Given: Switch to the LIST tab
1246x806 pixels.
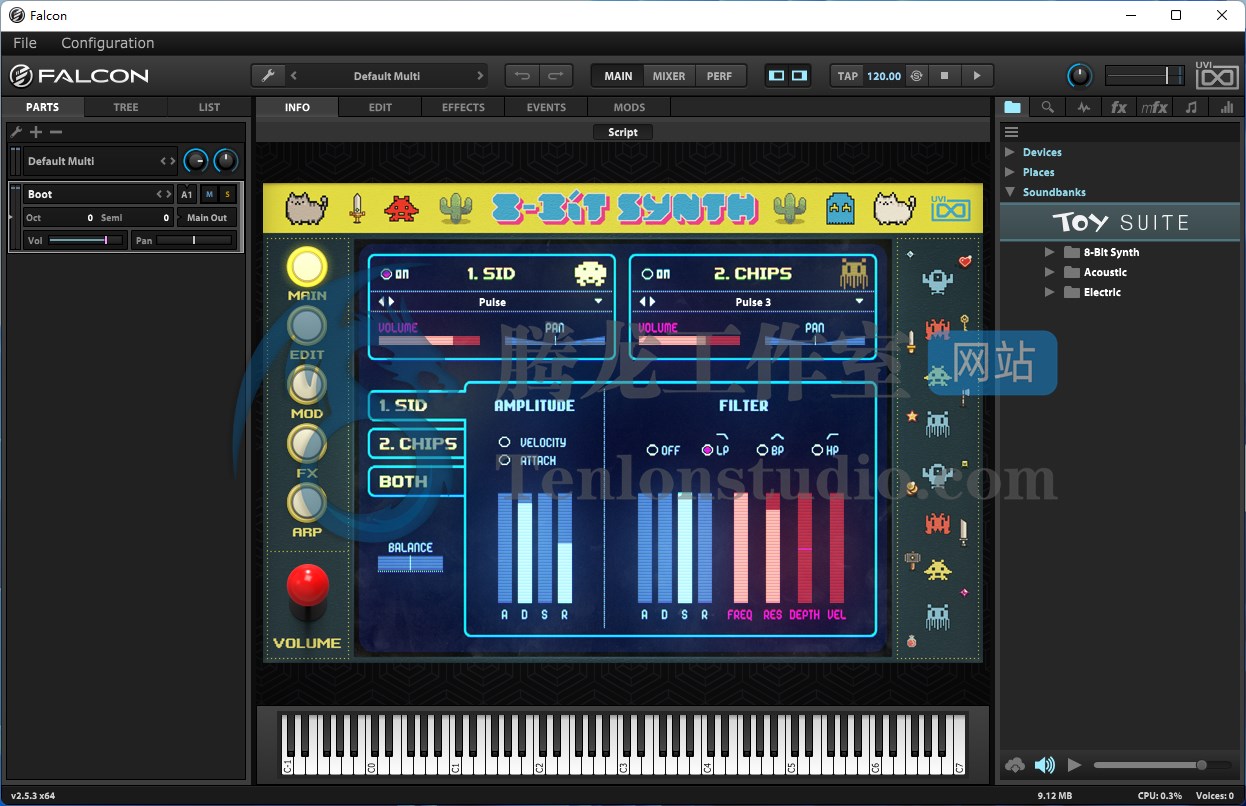Looking at the screenshot, I should point(209,107).
